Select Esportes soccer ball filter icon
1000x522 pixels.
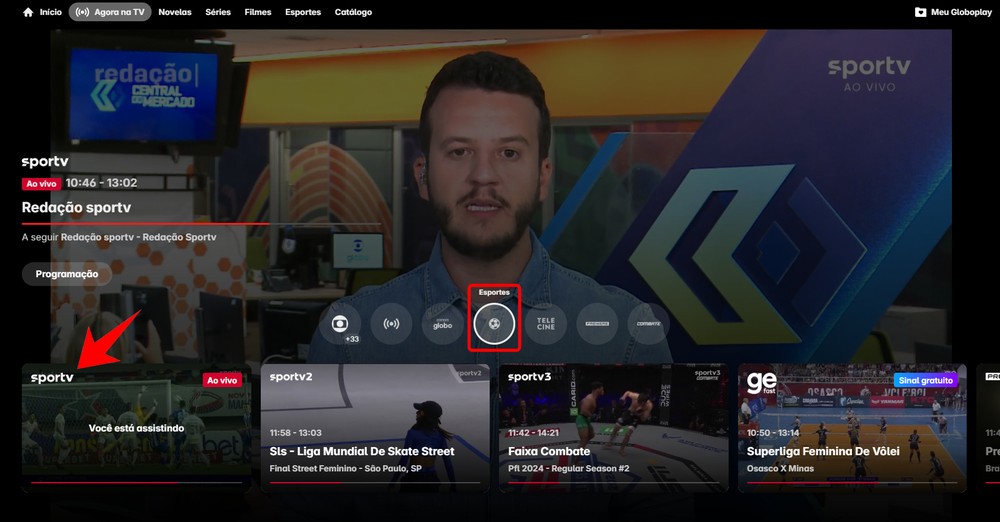tap(494, 324)
